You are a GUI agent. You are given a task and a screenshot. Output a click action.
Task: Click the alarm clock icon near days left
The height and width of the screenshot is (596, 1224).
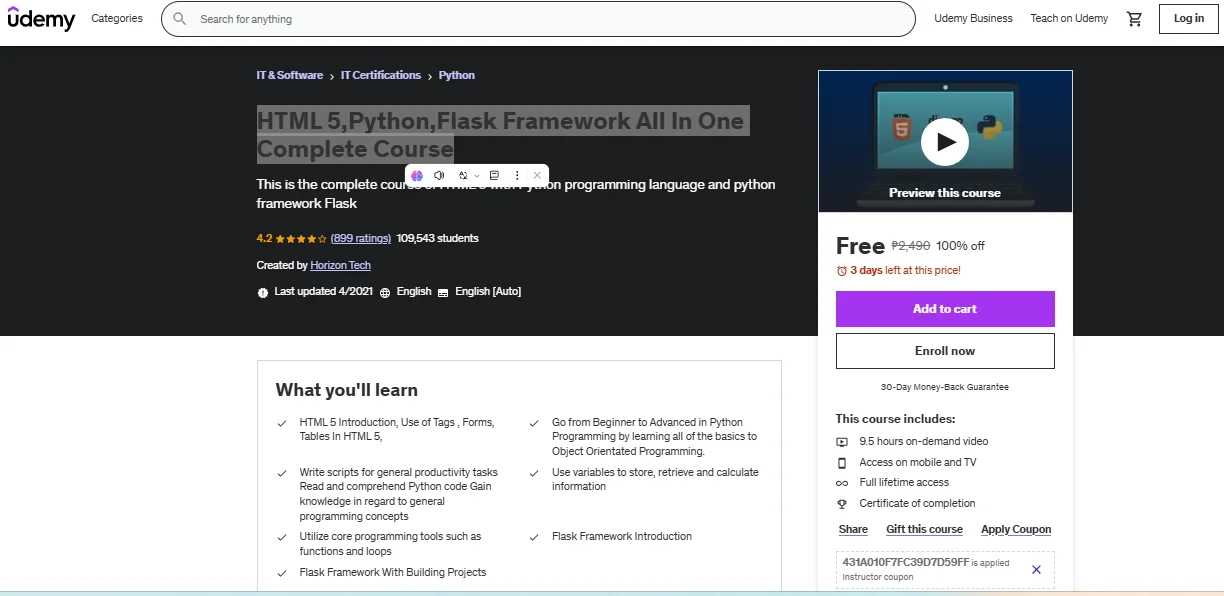(x=841, y=270)
